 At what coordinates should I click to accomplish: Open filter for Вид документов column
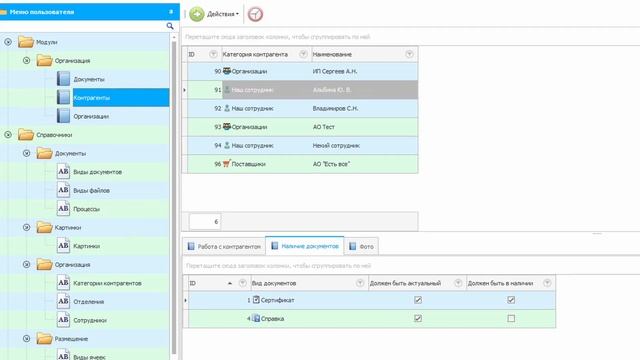360,283
